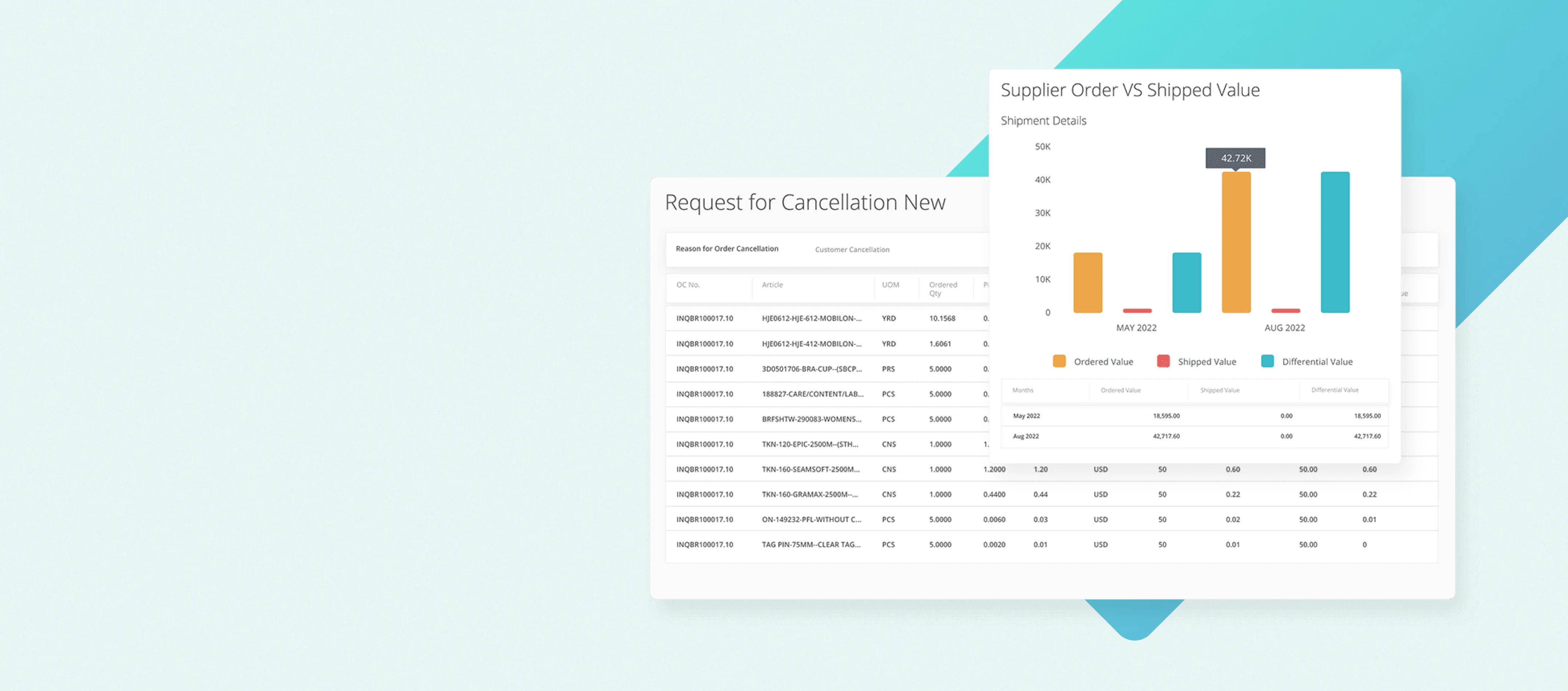Click the orange Ordered Value legend swatch
Viewport: 1568px width, 691px height.
pos(1059,361)
